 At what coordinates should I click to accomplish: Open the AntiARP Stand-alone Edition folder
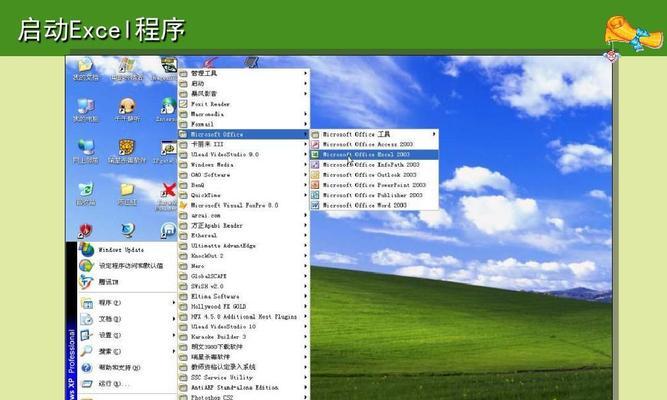click(x=244, y=388)
